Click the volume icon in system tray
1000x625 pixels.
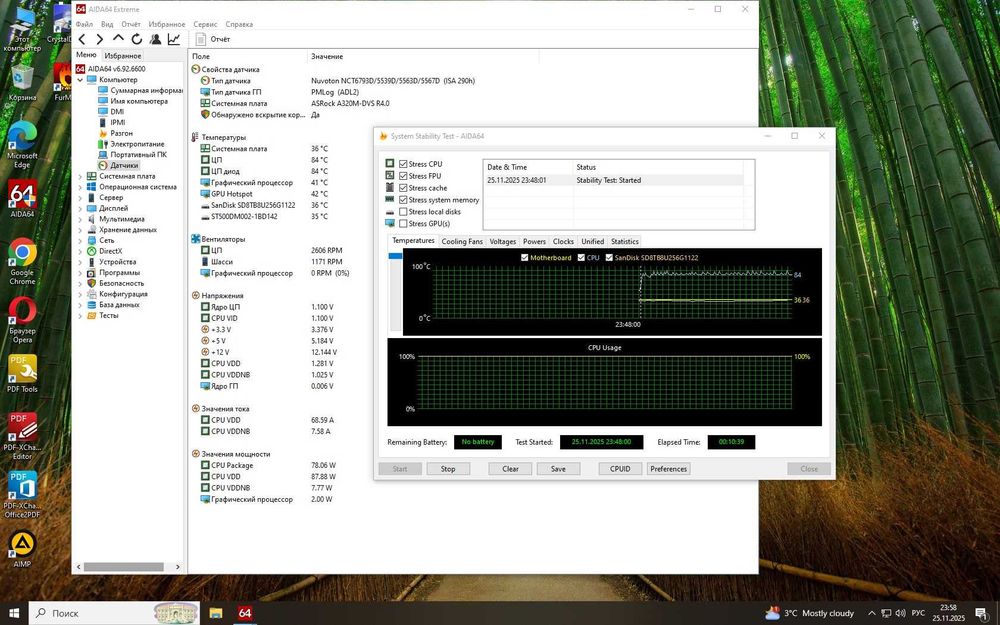coord(900,614)
